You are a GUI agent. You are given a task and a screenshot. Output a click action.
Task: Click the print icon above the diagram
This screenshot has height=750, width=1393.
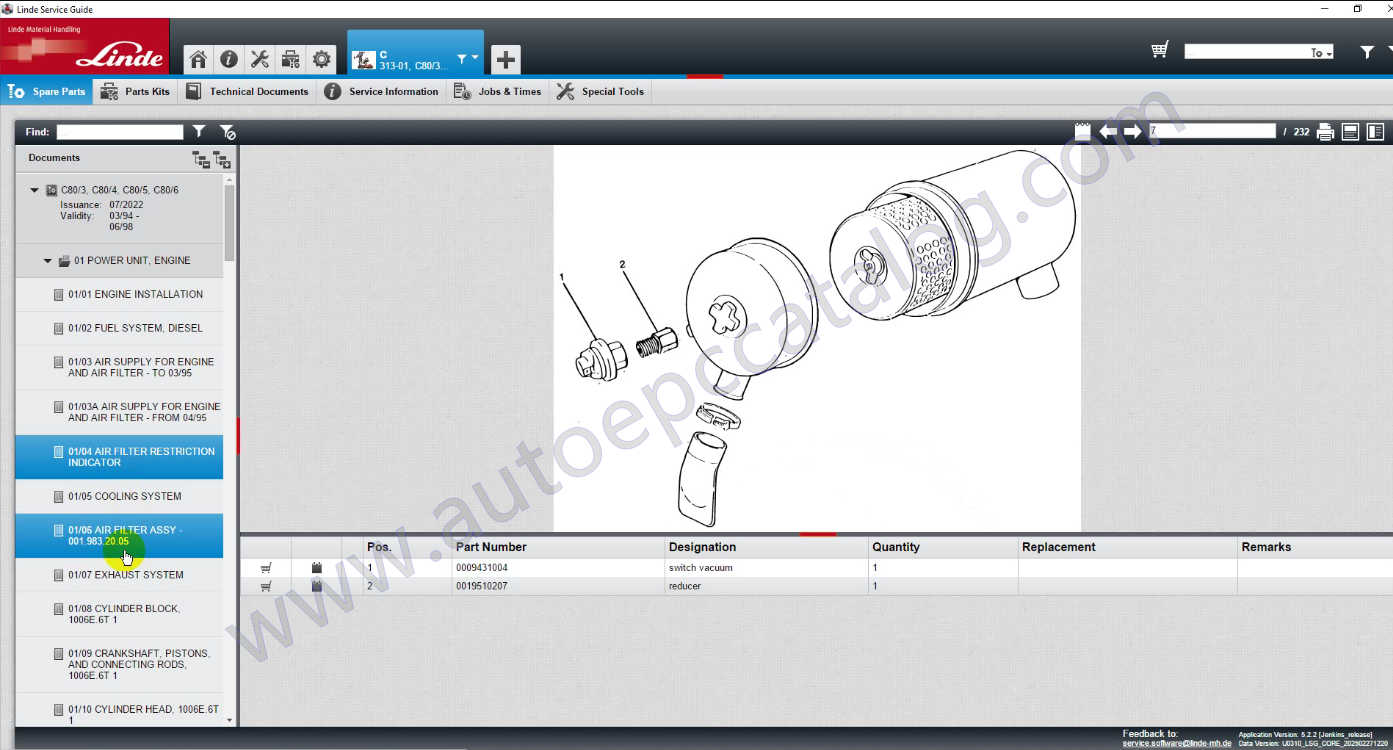coord(1325,132)
